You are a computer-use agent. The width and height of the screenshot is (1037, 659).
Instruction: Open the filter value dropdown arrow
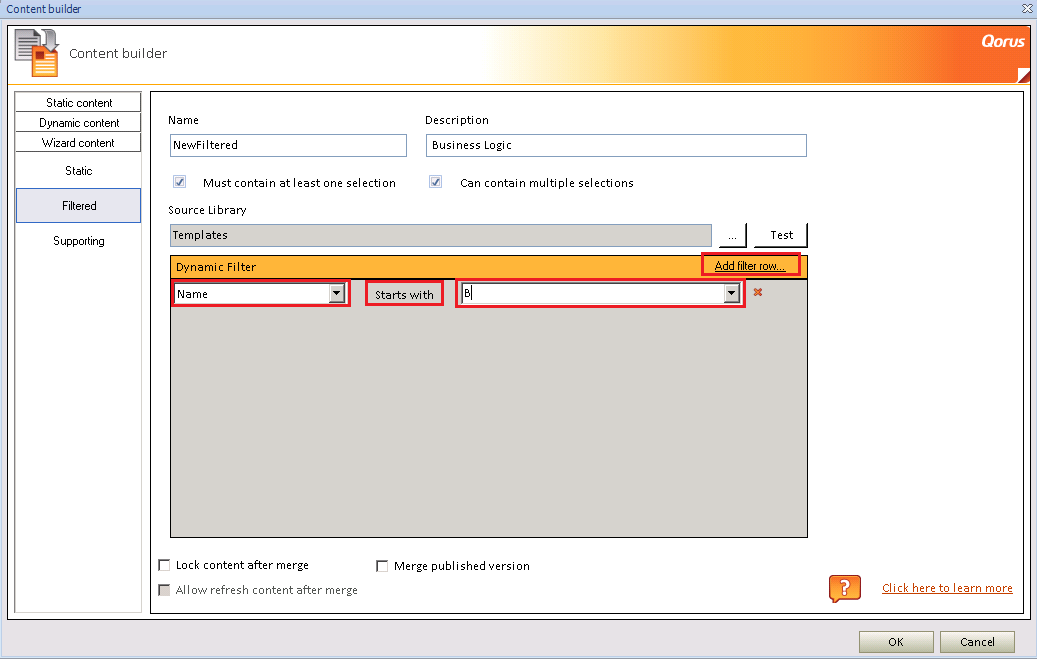[731, 293]
